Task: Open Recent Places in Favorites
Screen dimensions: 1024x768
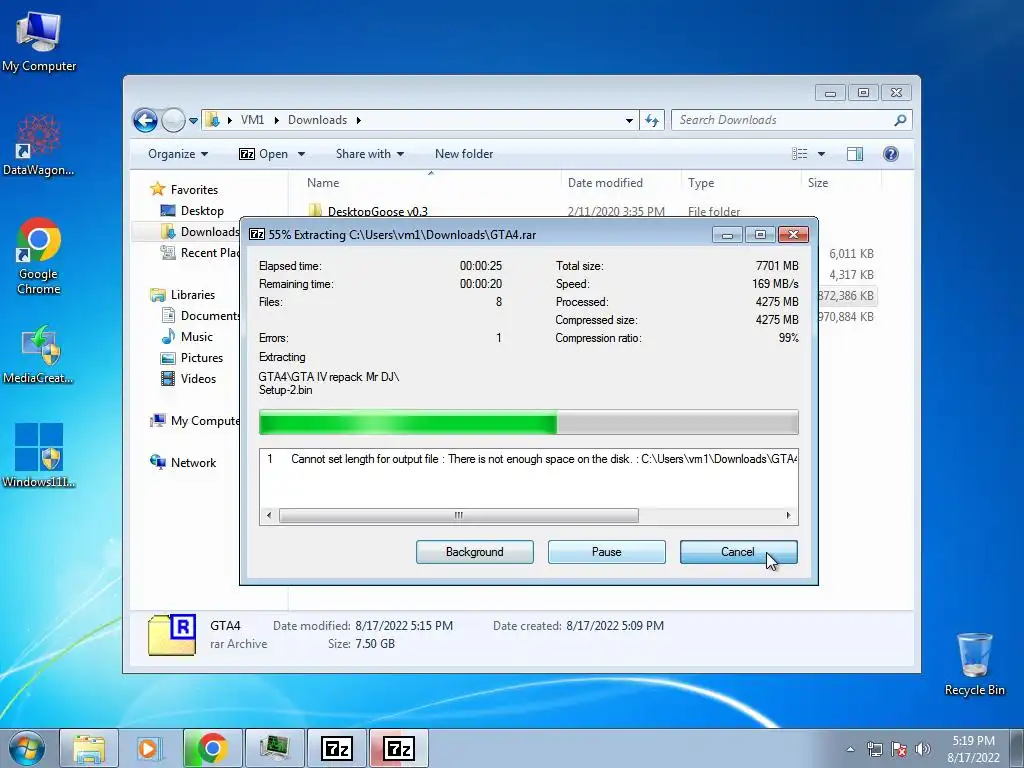Action: tap(200, 253)
